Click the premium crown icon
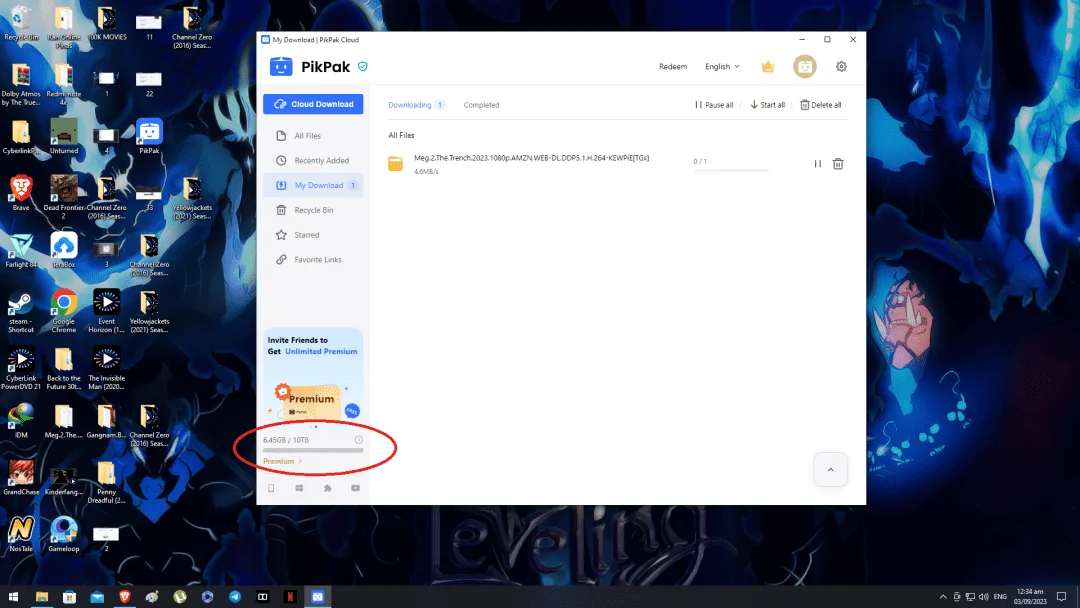 (x=767, y=67)
